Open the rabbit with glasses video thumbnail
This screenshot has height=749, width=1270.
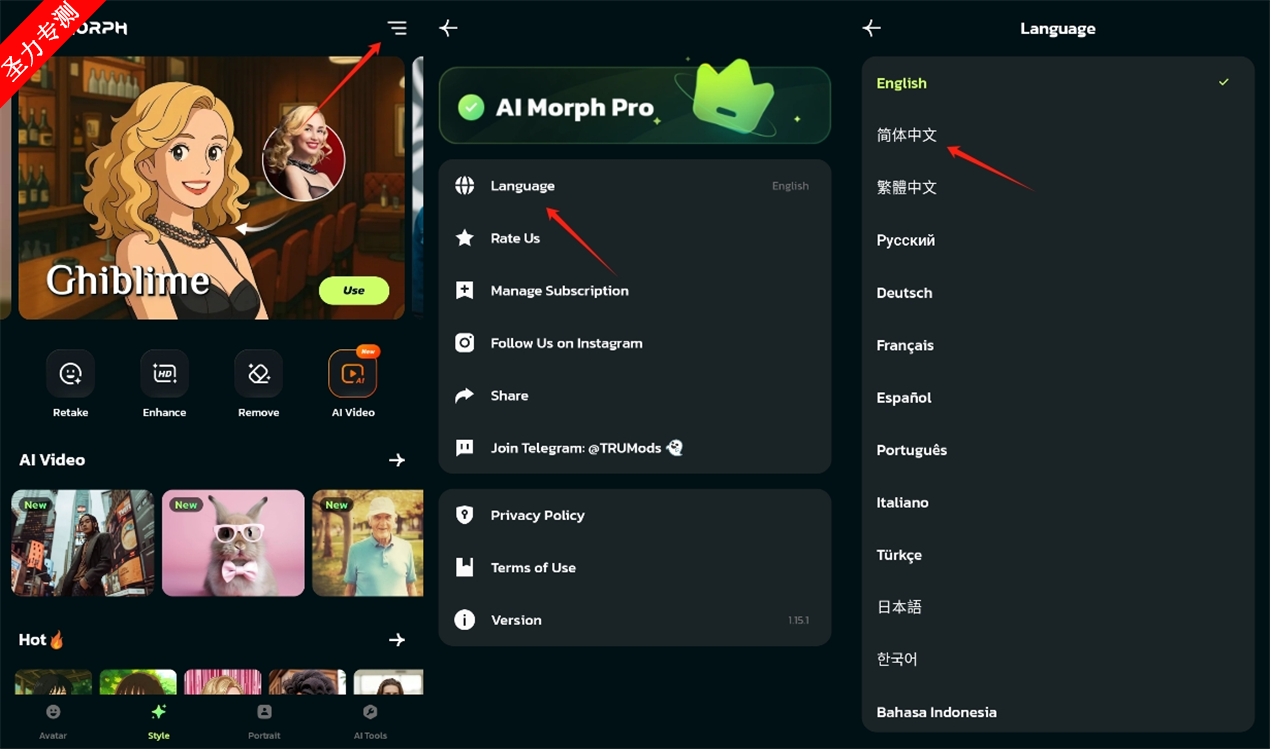(233, 543)
